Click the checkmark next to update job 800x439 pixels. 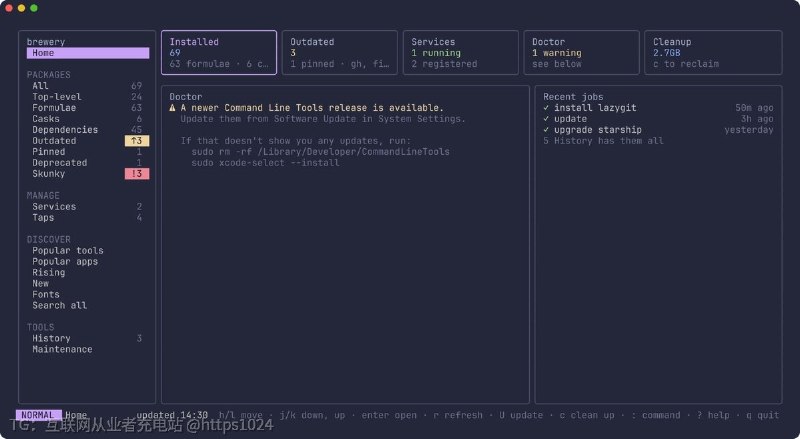[546, 119]
